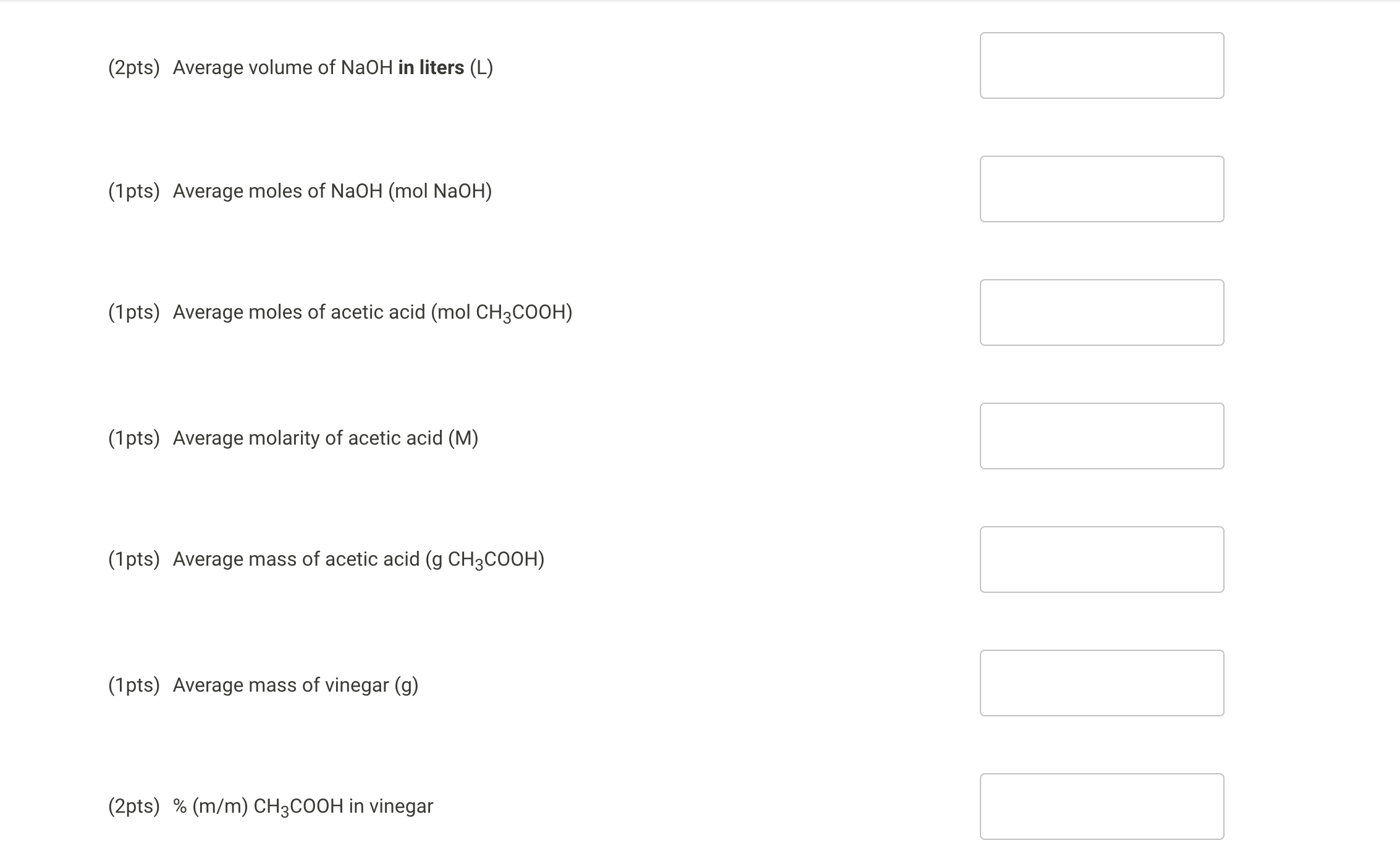
Task: Click the (1pts) marker beside Average molarity
Action: (134, 438)
